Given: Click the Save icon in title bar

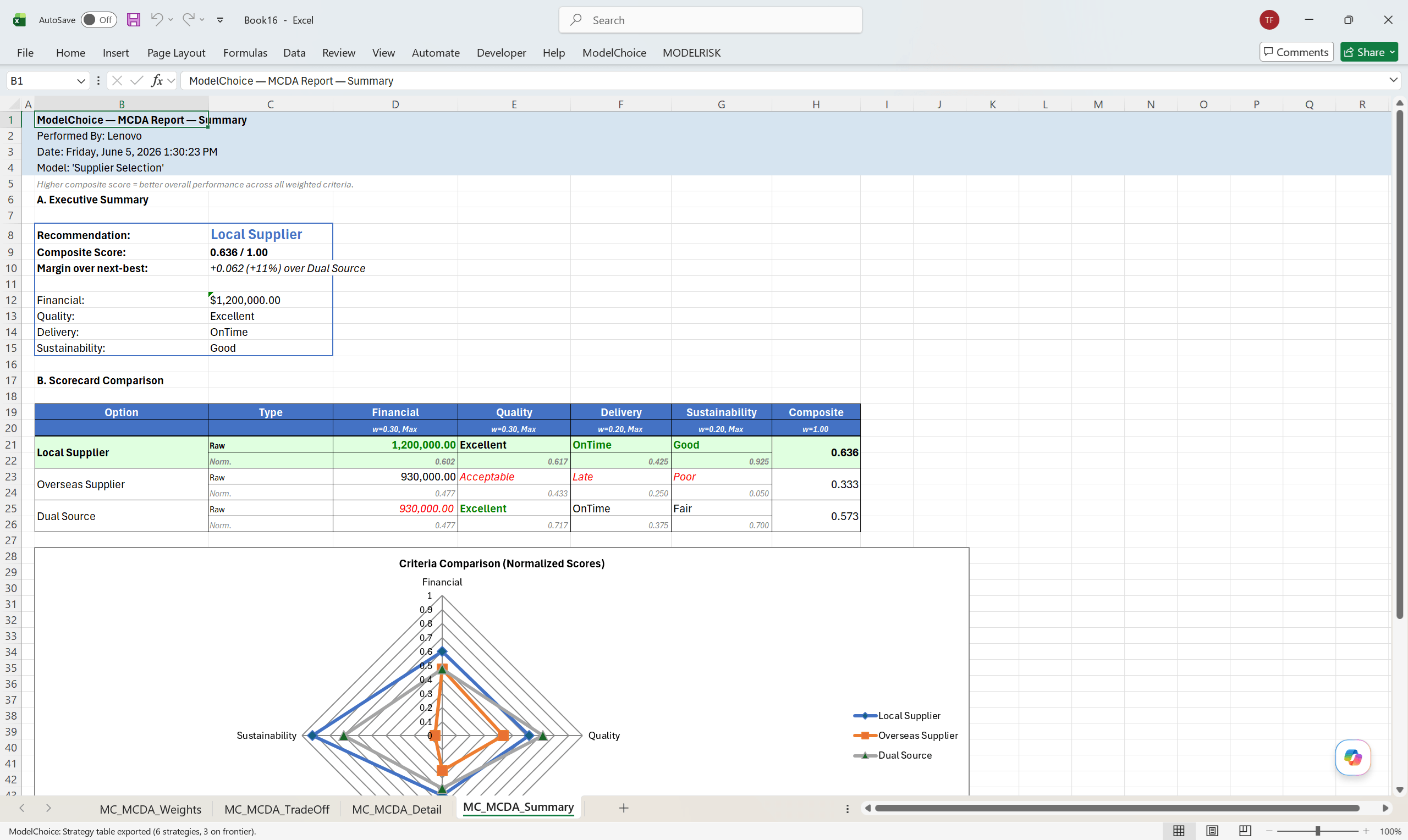Looking at the screenshot, I should tap(133, 20).
